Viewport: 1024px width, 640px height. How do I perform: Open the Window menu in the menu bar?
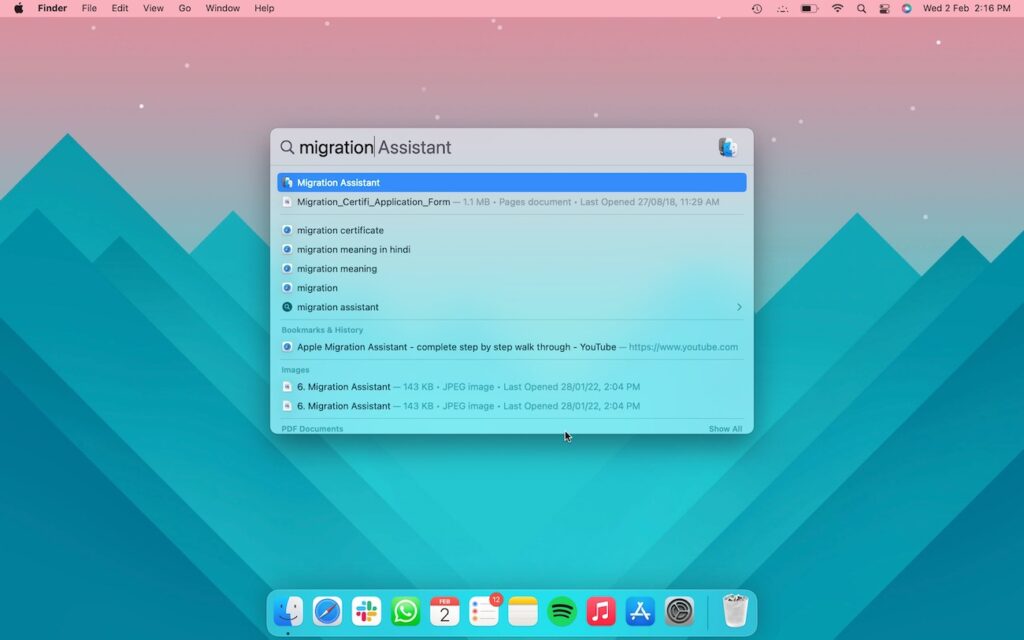click(222, 8)
